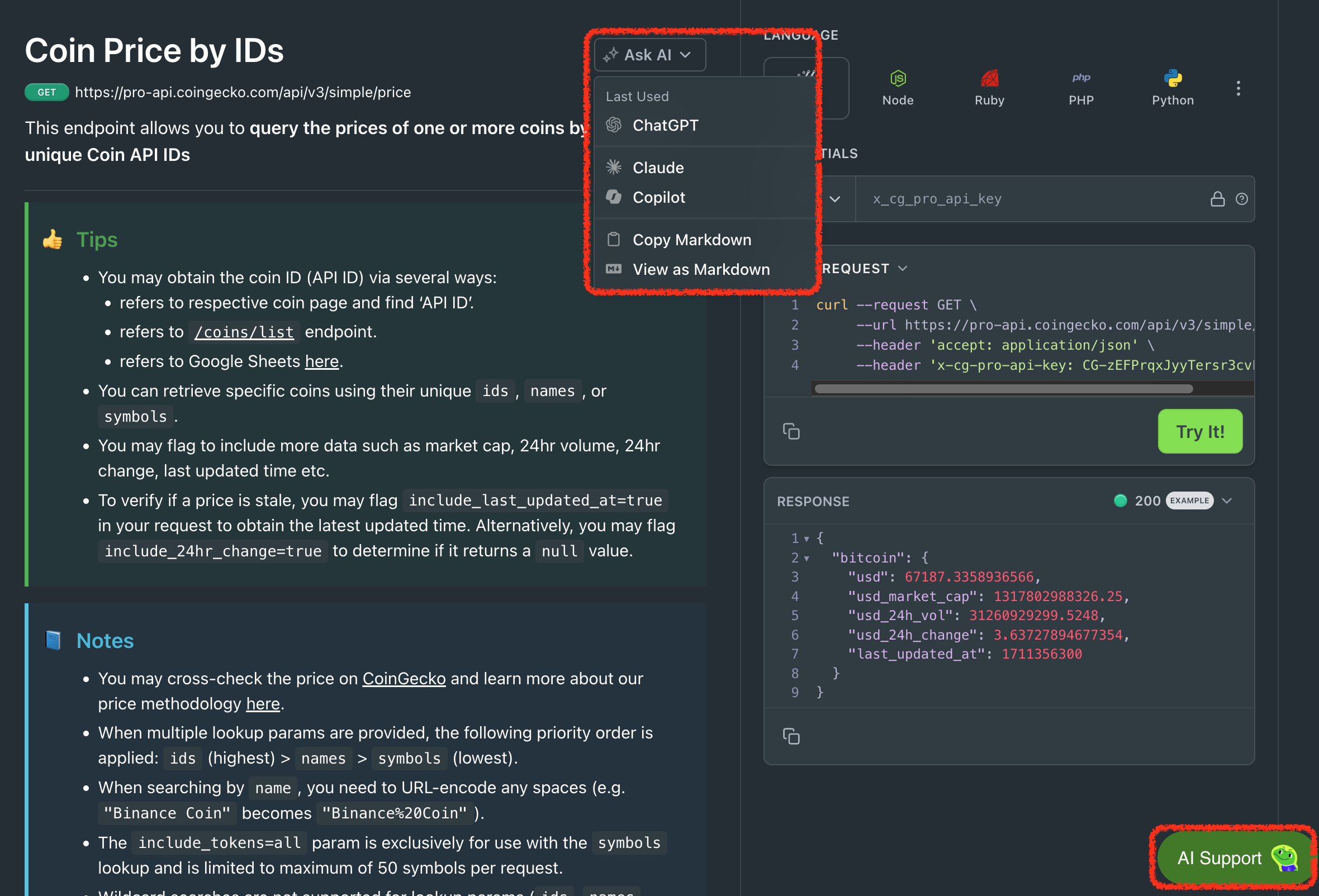The image size is (1319, 896).
Task: Click the thumbs-up Tips icon
Action: coord(53,239)
